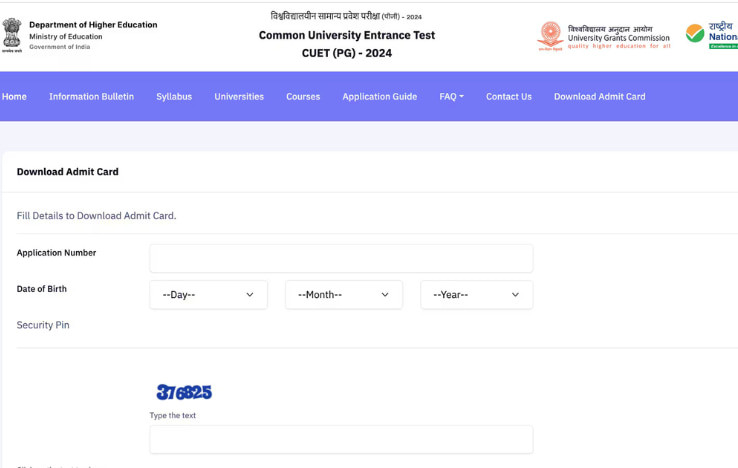Click the Application Number label

(x=56, y=253)
